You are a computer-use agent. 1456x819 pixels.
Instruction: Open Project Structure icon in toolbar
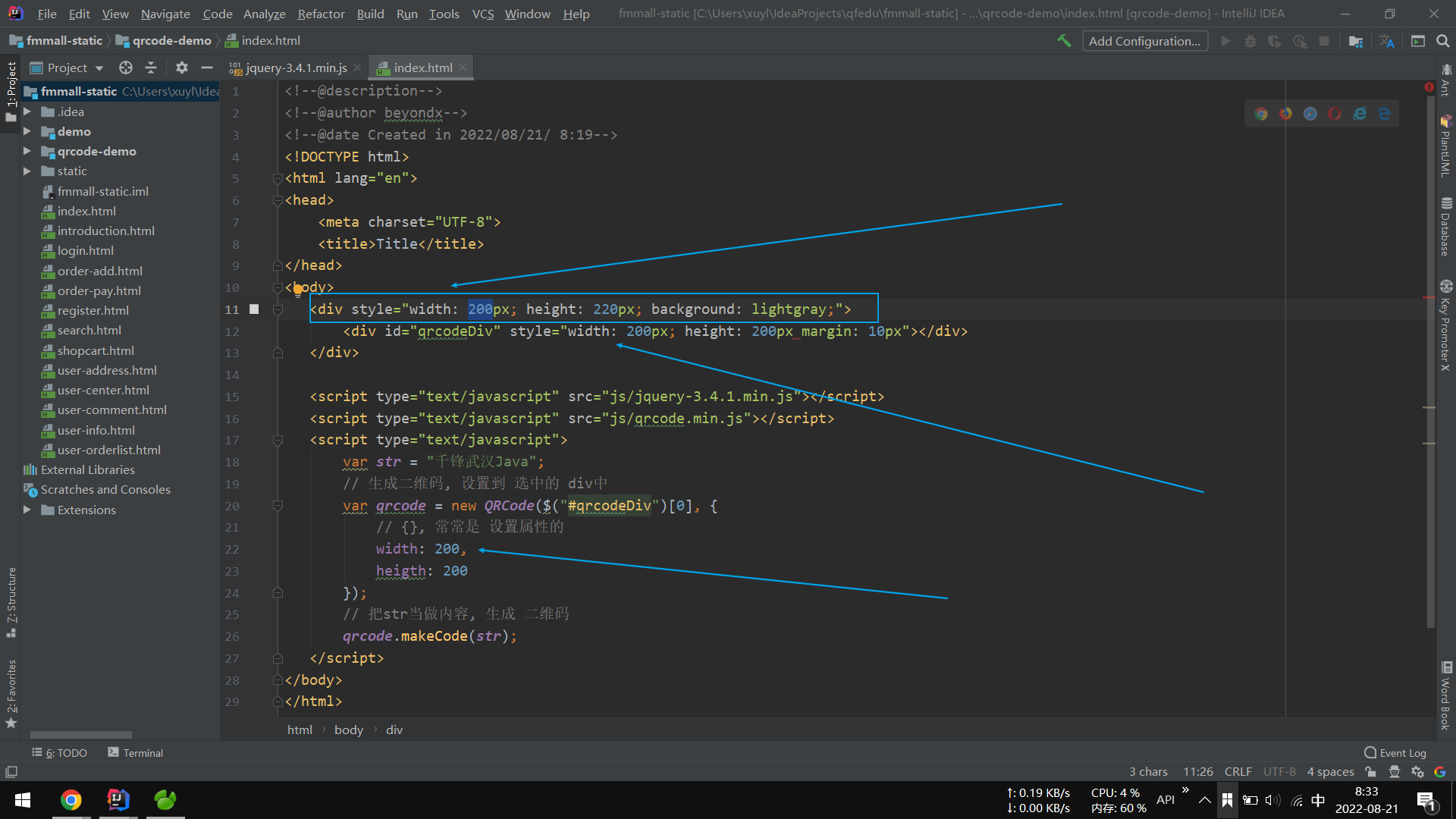[1356, 41]
